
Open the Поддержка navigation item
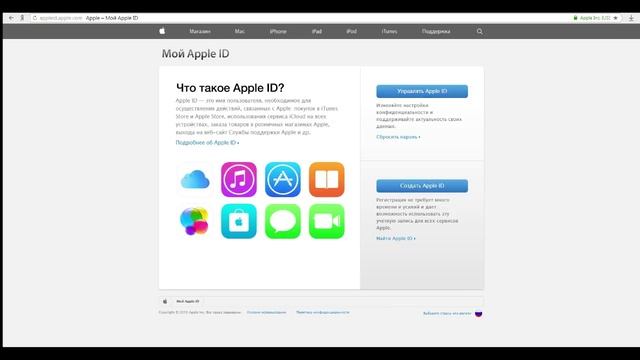click(x=436, y=31)
